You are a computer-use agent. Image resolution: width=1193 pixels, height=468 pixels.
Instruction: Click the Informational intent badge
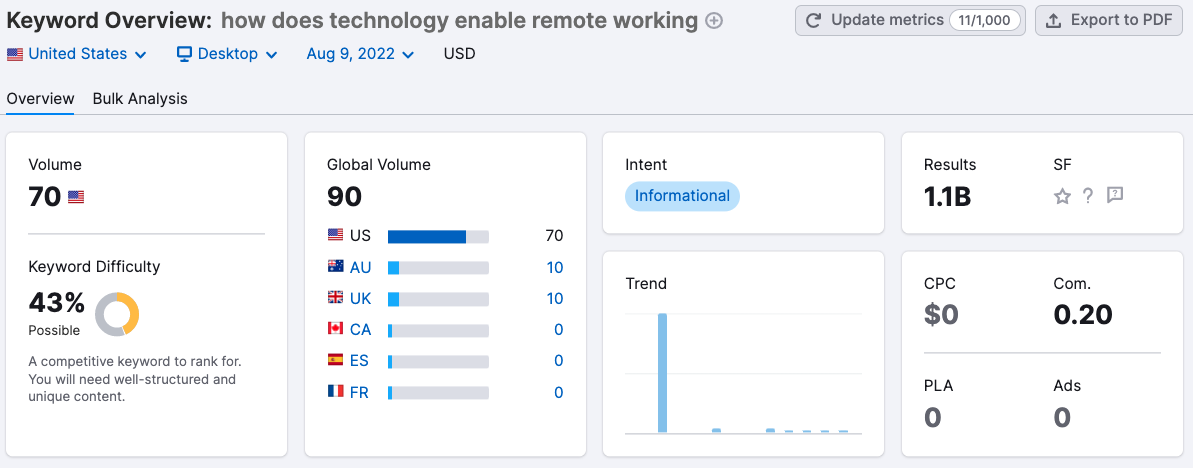682,196
